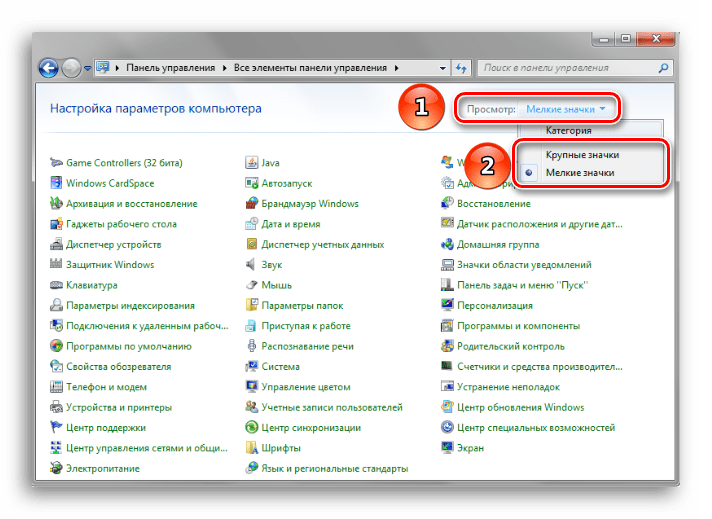The image size is (712, 519).
Task: Click the magnifier search icon
Action: (x=663, y=68)
